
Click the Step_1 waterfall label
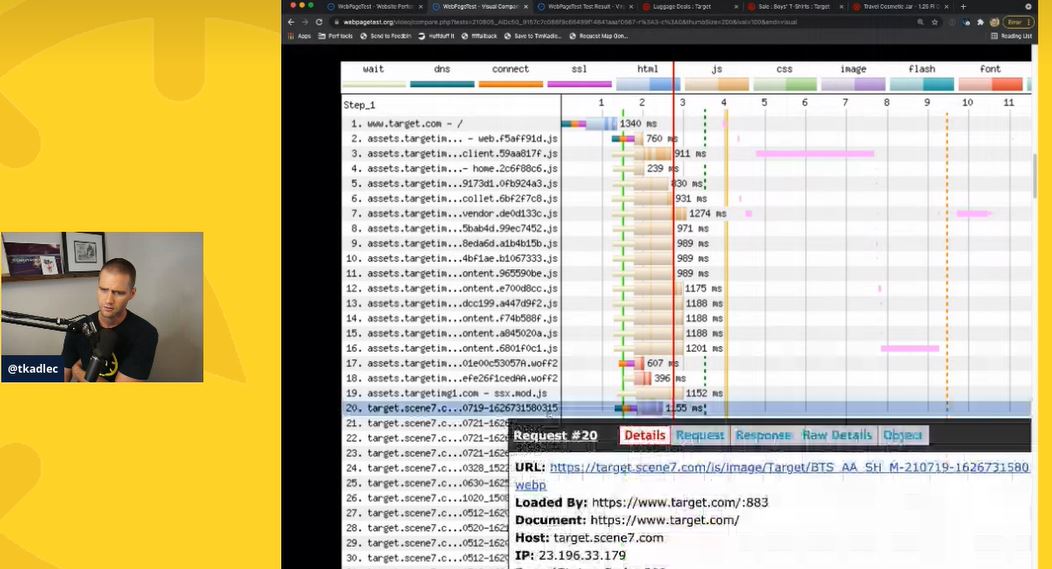tap(360, 105)
